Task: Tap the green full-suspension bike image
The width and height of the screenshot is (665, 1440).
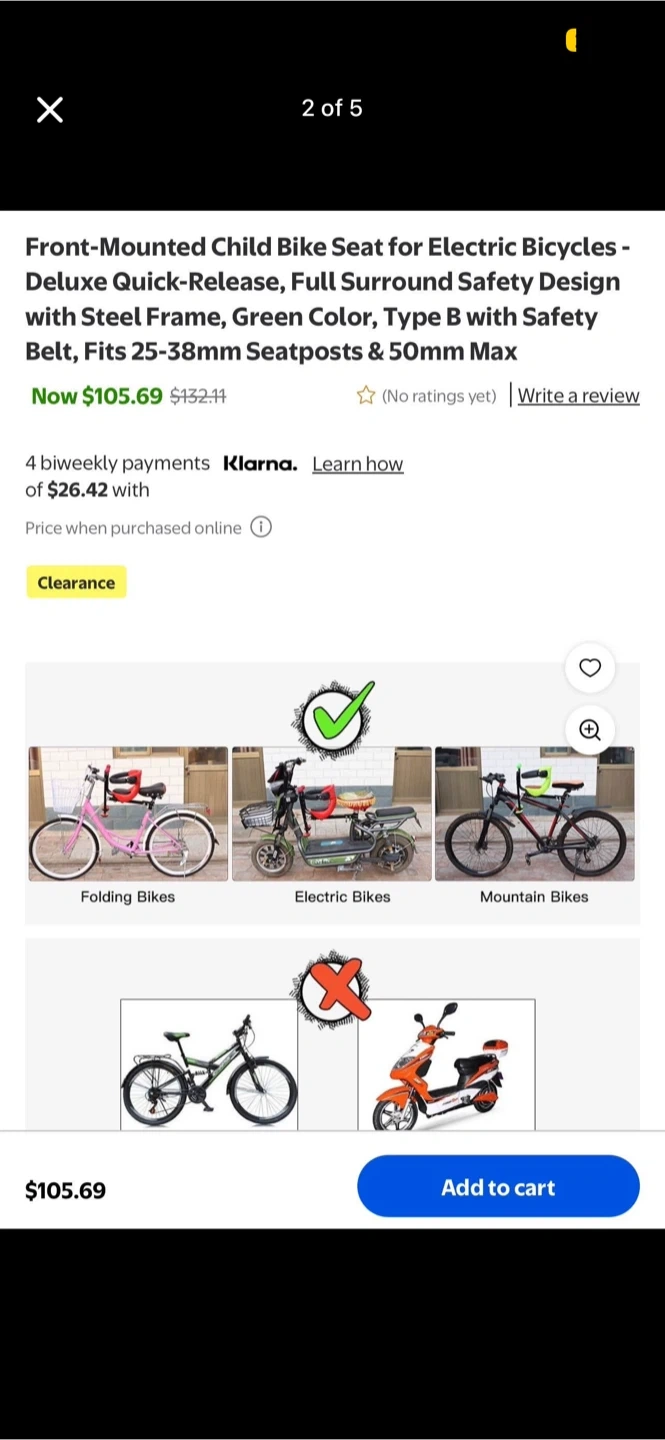Action: pos(209,1064)
